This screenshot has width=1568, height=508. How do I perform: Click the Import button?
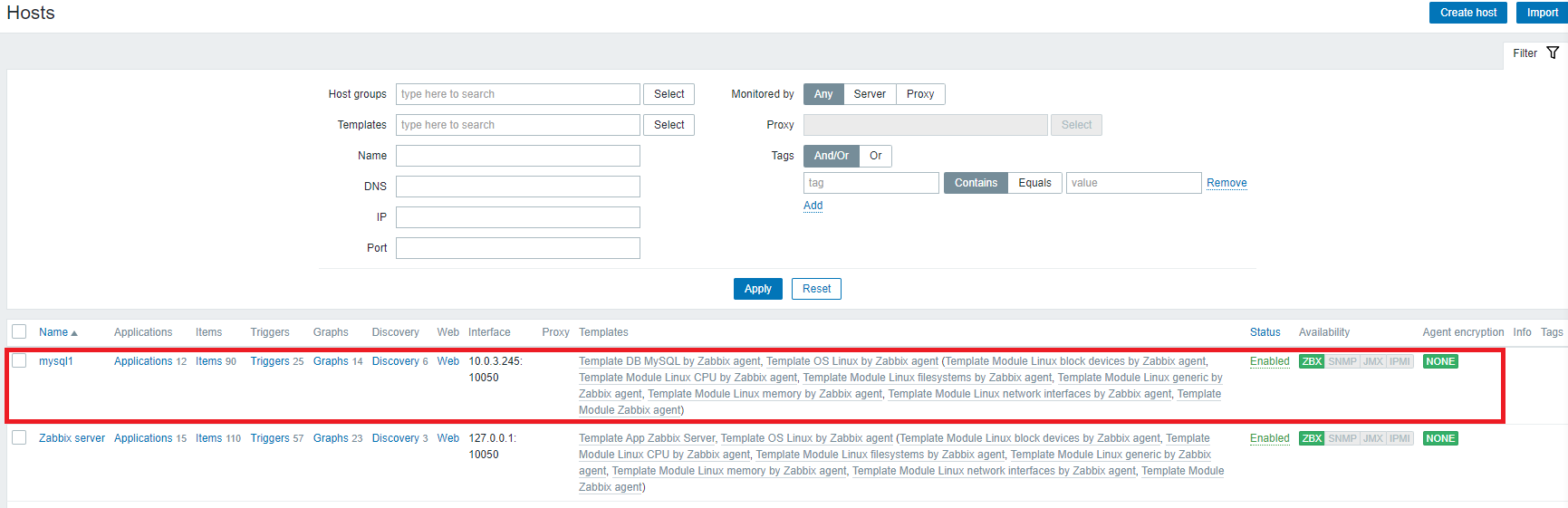tap(1542, 13)
